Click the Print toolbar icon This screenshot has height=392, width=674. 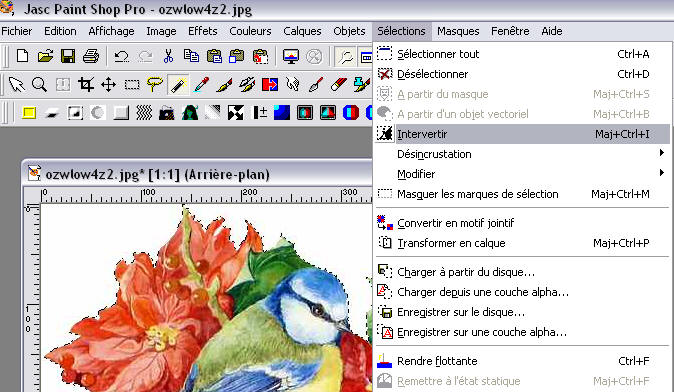91,56
